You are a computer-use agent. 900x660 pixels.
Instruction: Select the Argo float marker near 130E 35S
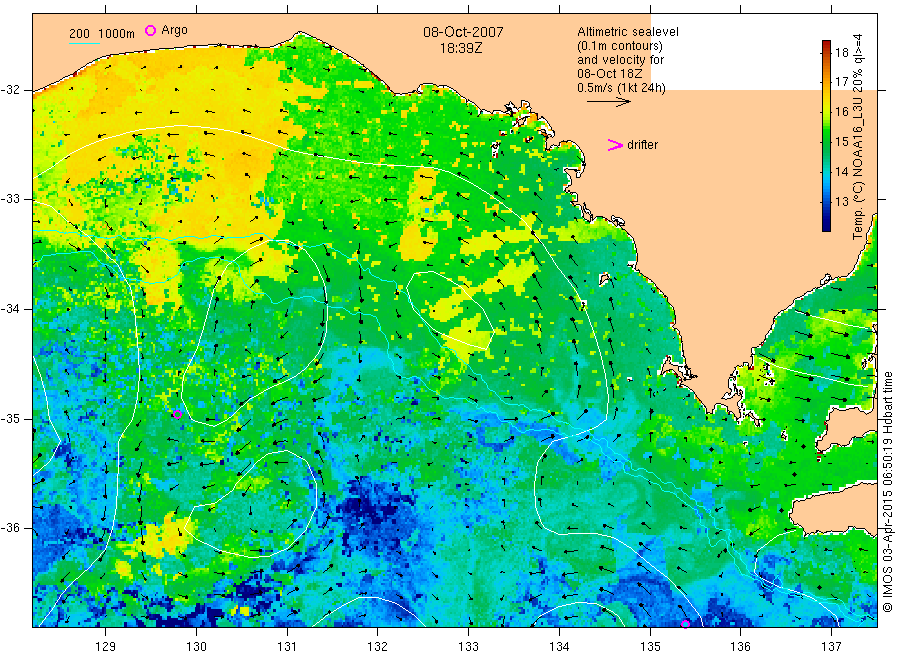click(x=177, y=414)
